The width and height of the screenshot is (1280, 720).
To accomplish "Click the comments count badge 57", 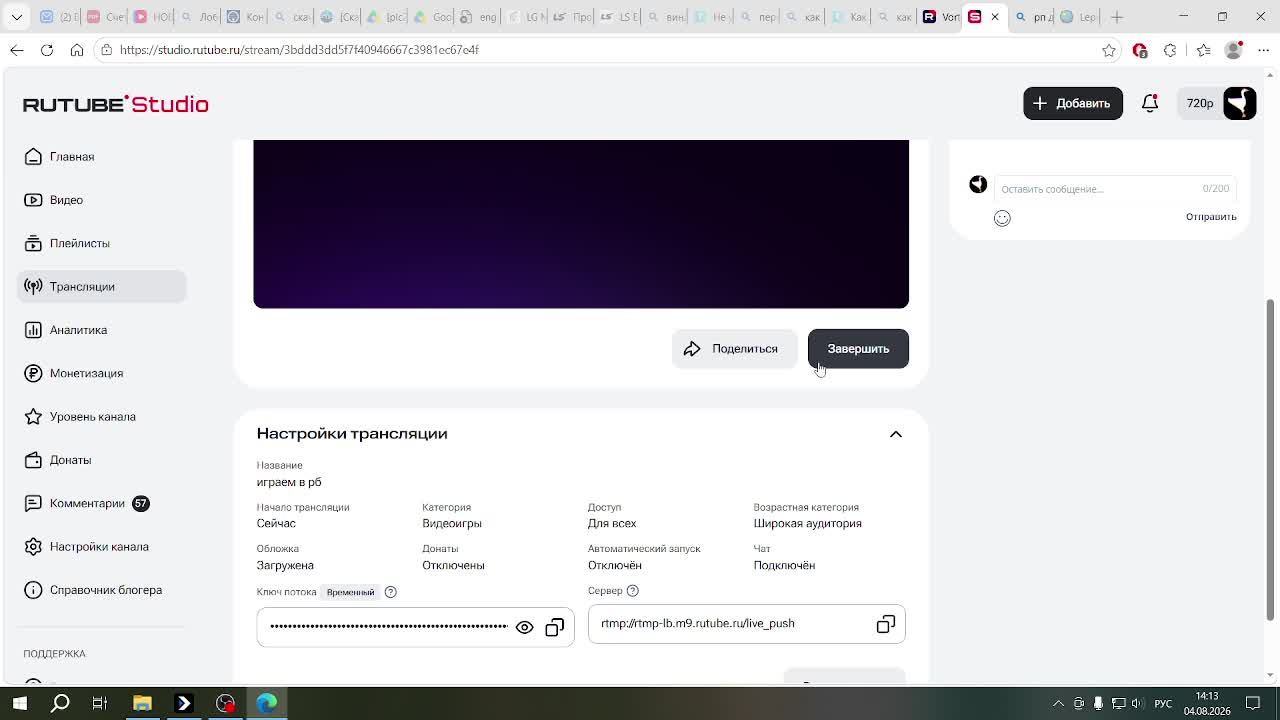I will click(141, 503).
